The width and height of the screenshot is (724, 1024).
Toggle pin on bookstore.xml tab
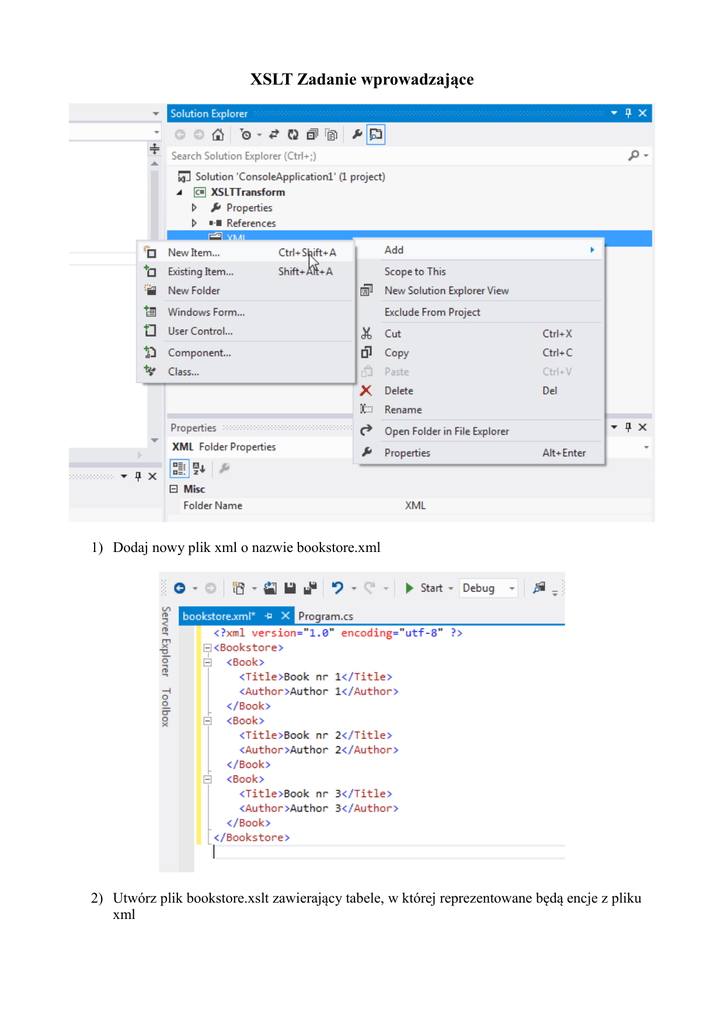point(268,616)
